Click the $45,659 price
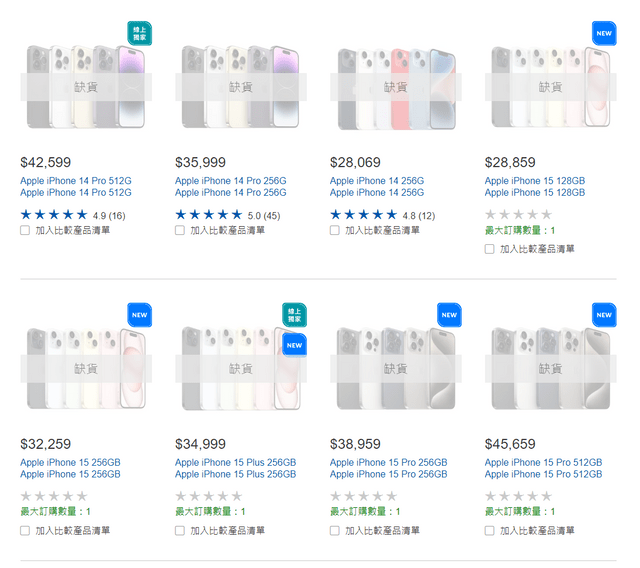The image size is (640, 568). 510,444
